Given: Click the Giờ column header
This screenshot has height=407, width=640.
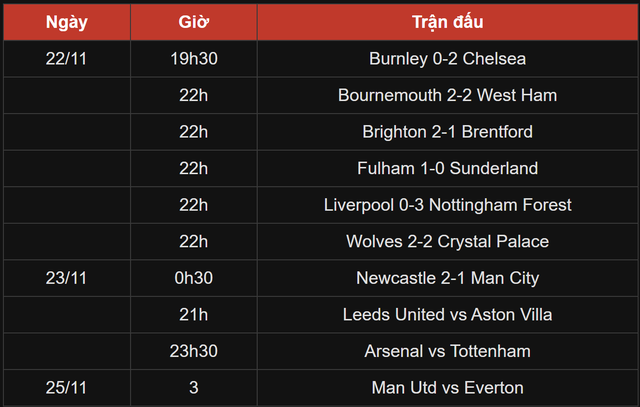Looking at the screenshot, I should tap(193, 22).
